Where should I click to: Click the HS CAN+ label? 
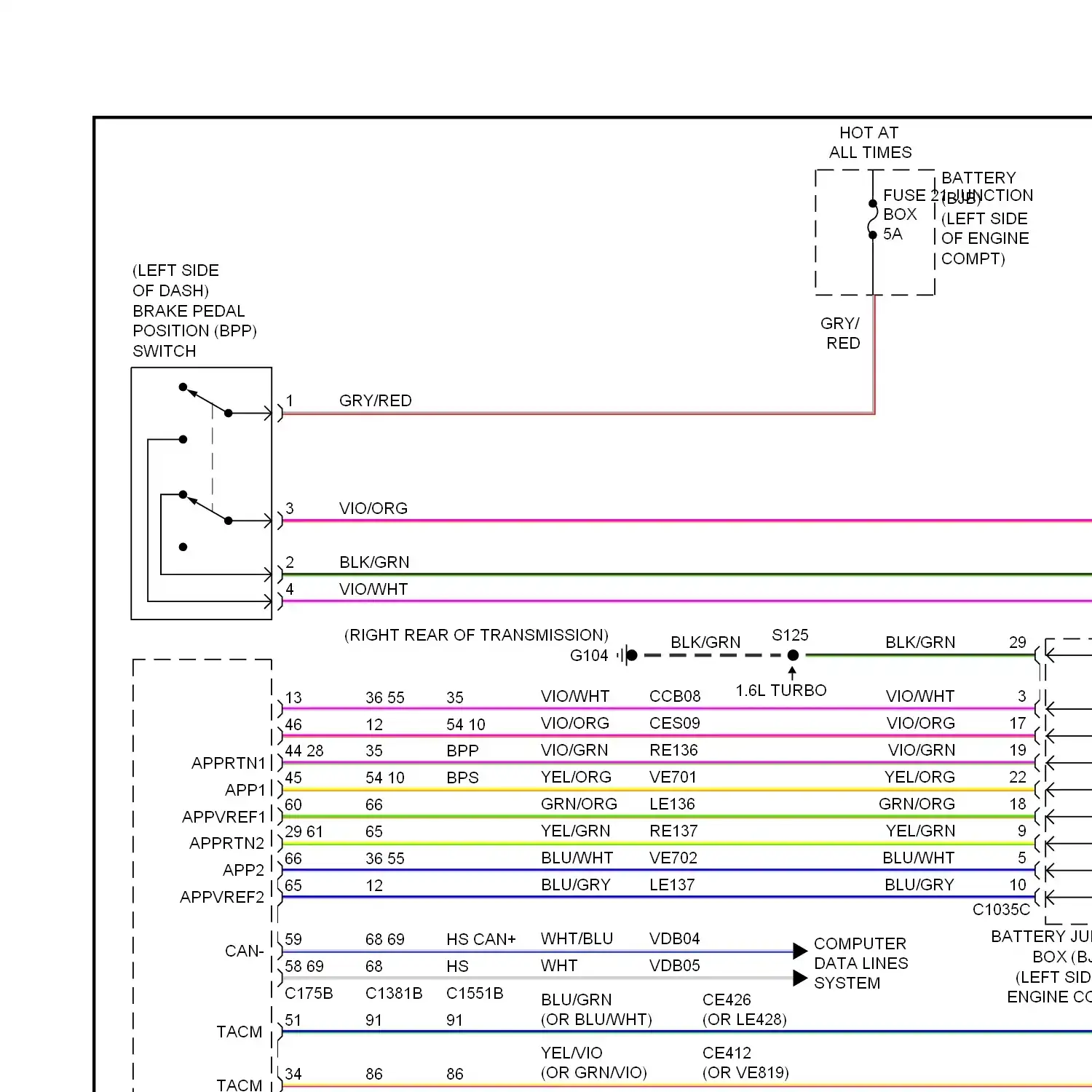481,939
